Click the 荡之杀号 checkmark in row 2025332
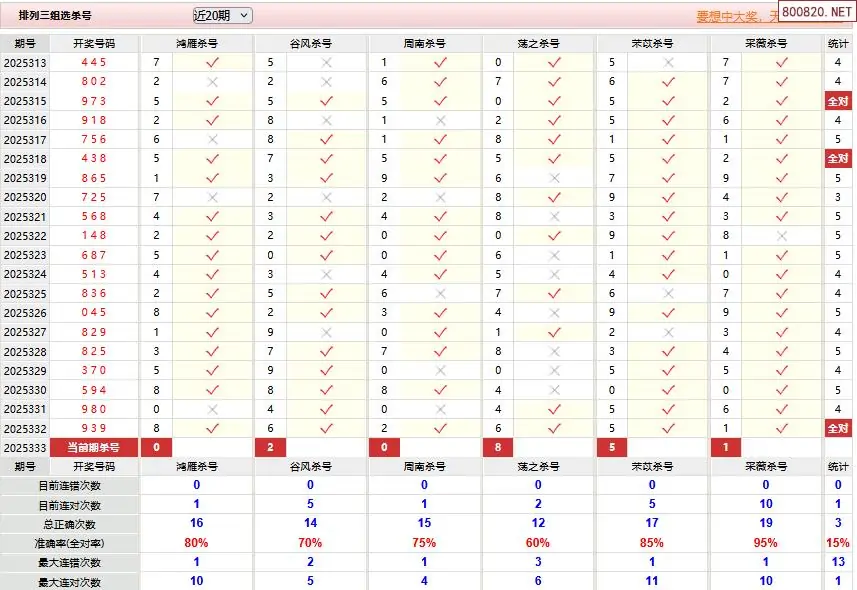Image resolution: width=857 pixels, height=590 pixels. (x=554, y=428)
